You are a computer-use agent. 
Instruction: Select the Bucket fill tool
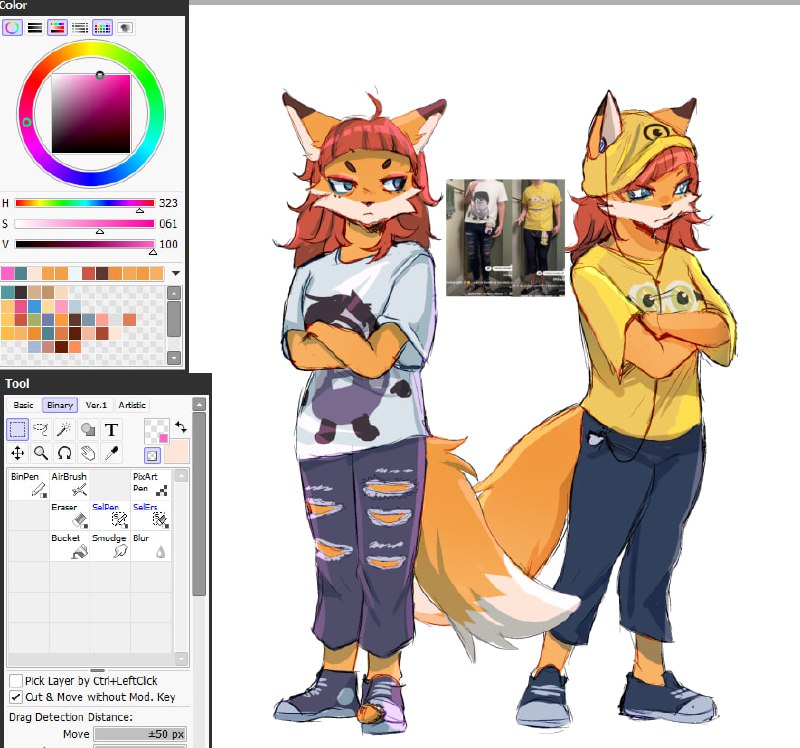pyautogui.click(x=69, y=546)
